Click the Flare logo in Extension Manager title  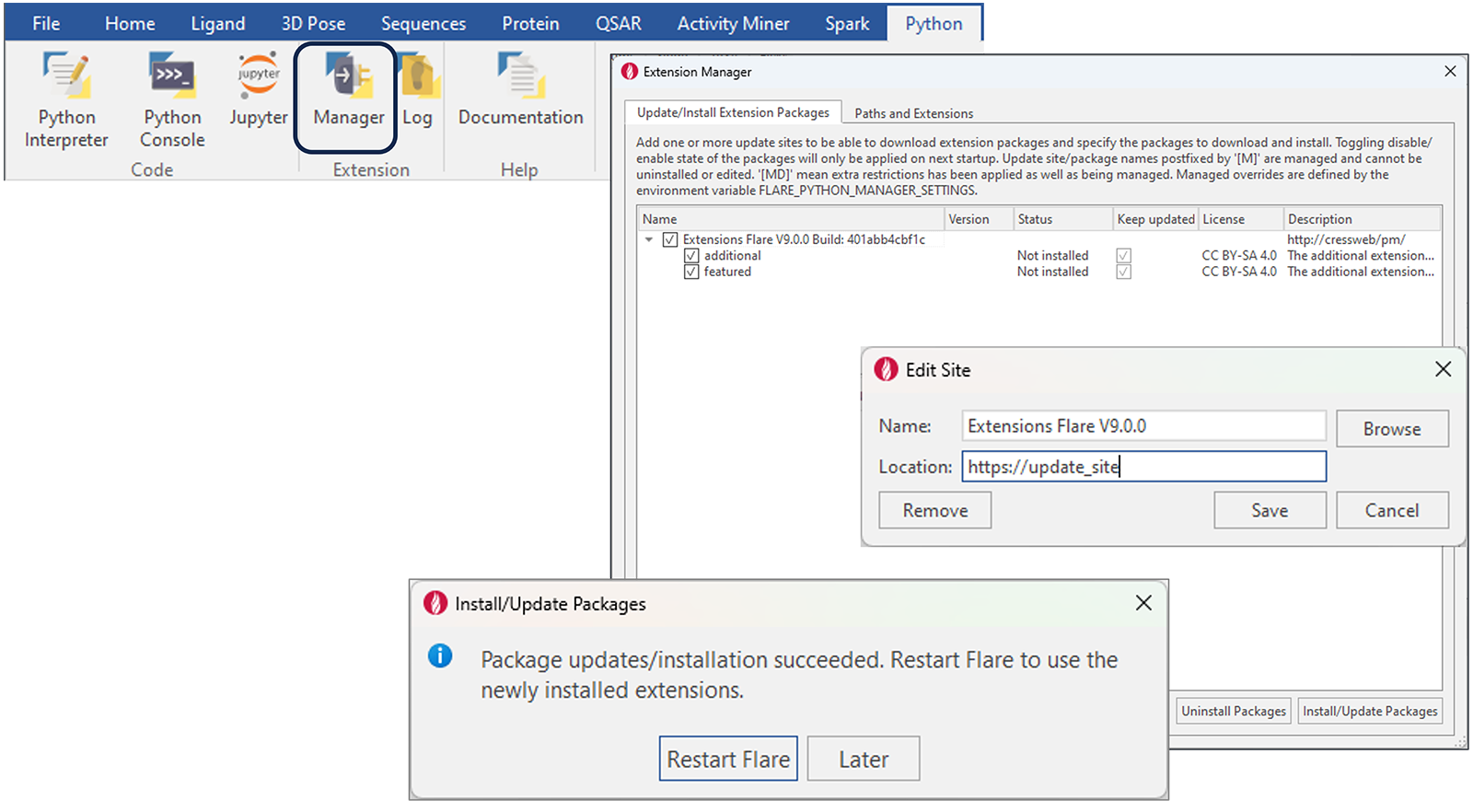coord(630,72)
